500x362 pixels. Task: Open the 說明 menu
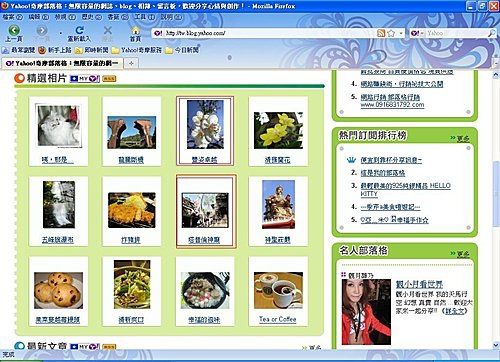pos(171,17)
